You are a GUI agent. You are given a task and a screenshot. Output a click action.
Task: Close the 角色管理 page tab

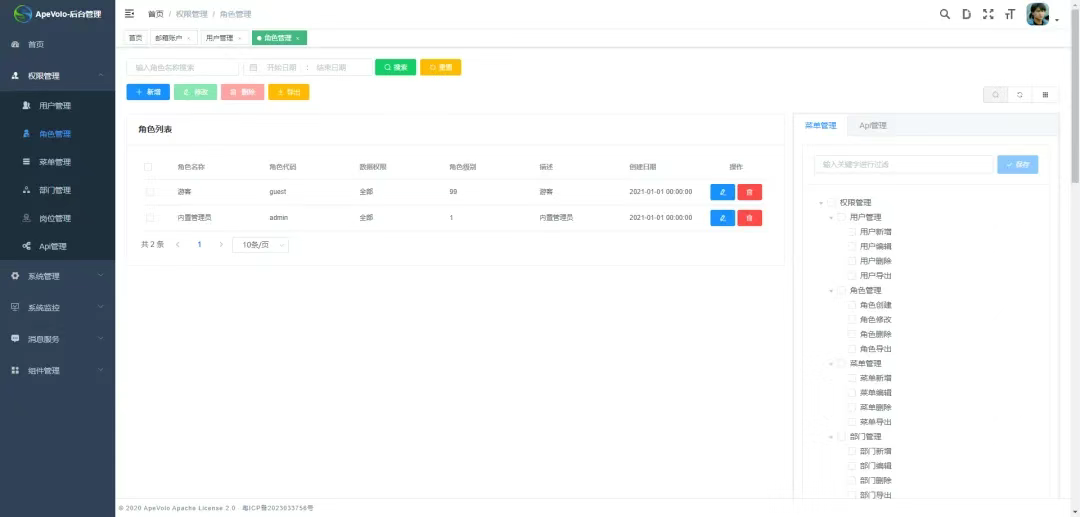click(298, 39)
